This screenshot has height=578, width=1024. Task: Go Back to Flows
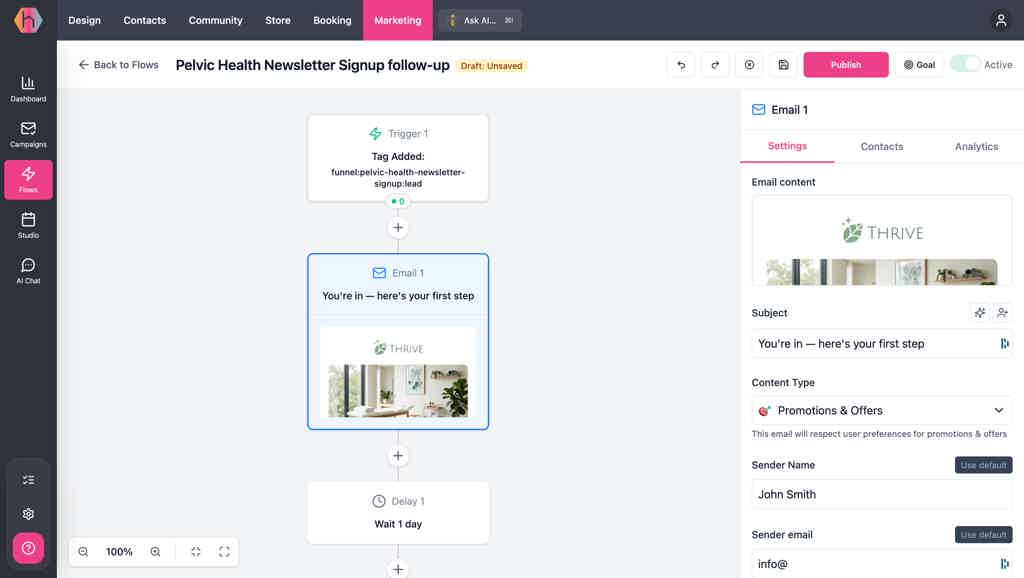tap(118, 65)
